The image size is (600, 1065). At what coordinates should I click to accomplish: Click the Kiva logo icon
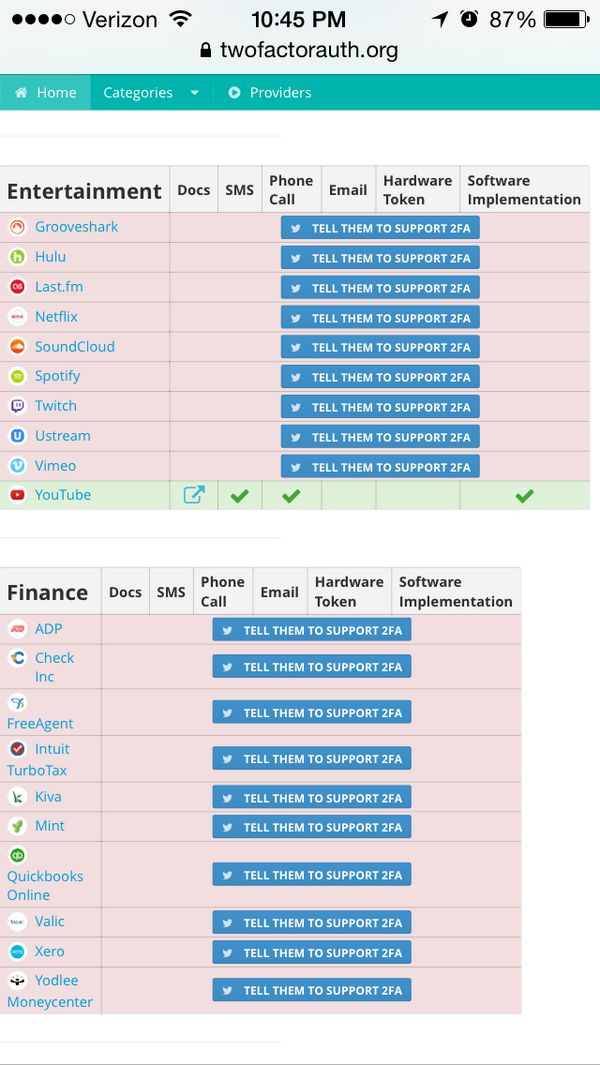17,796
